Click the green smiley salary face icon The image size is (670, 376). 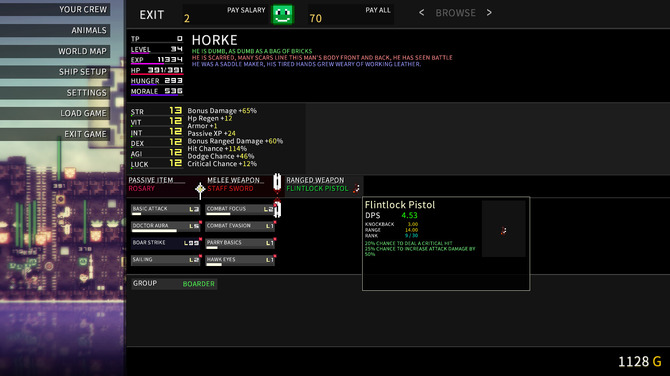[282, 15]
